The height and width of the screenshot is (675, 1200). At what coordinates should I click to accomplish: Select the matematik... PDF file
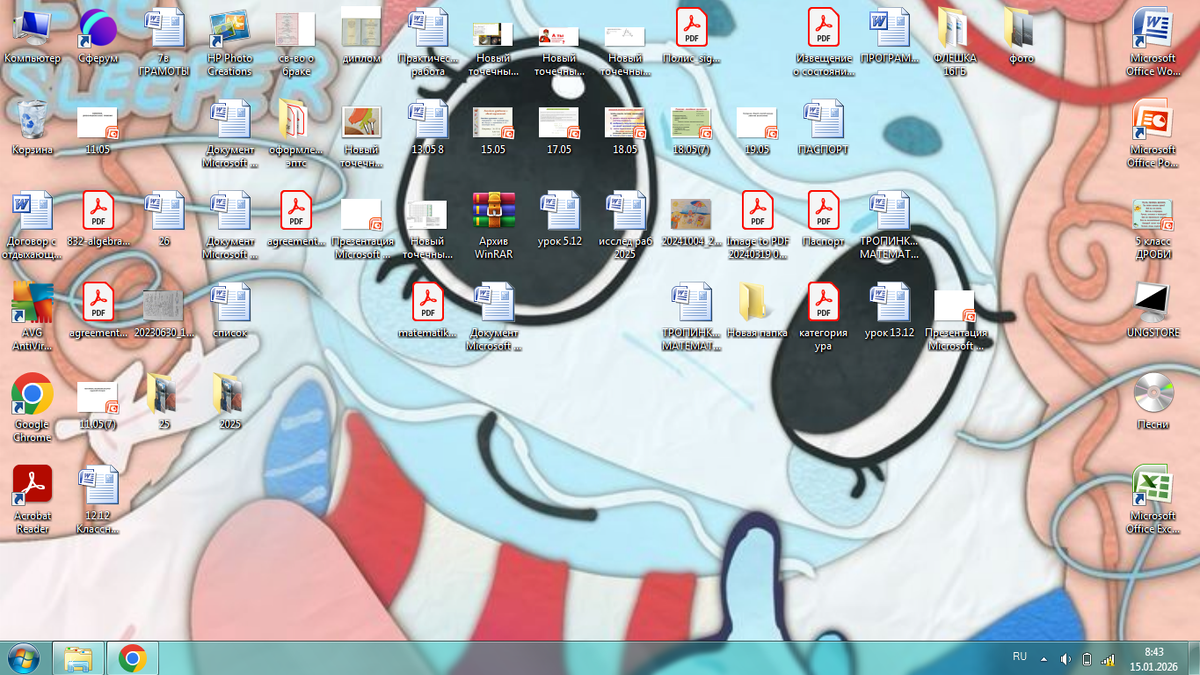pyautogui.click(x=428, y=310)
